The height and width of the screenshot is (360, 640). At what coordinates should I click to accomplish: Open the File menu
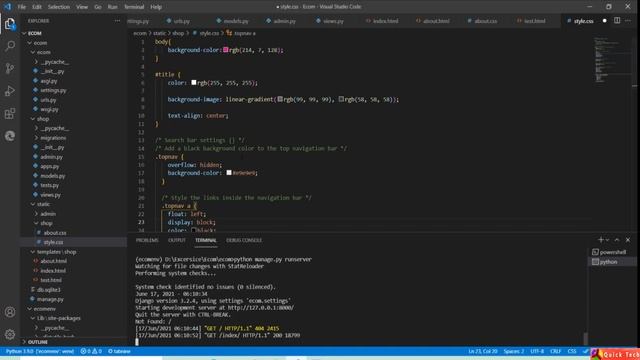(x=22, y=7)
